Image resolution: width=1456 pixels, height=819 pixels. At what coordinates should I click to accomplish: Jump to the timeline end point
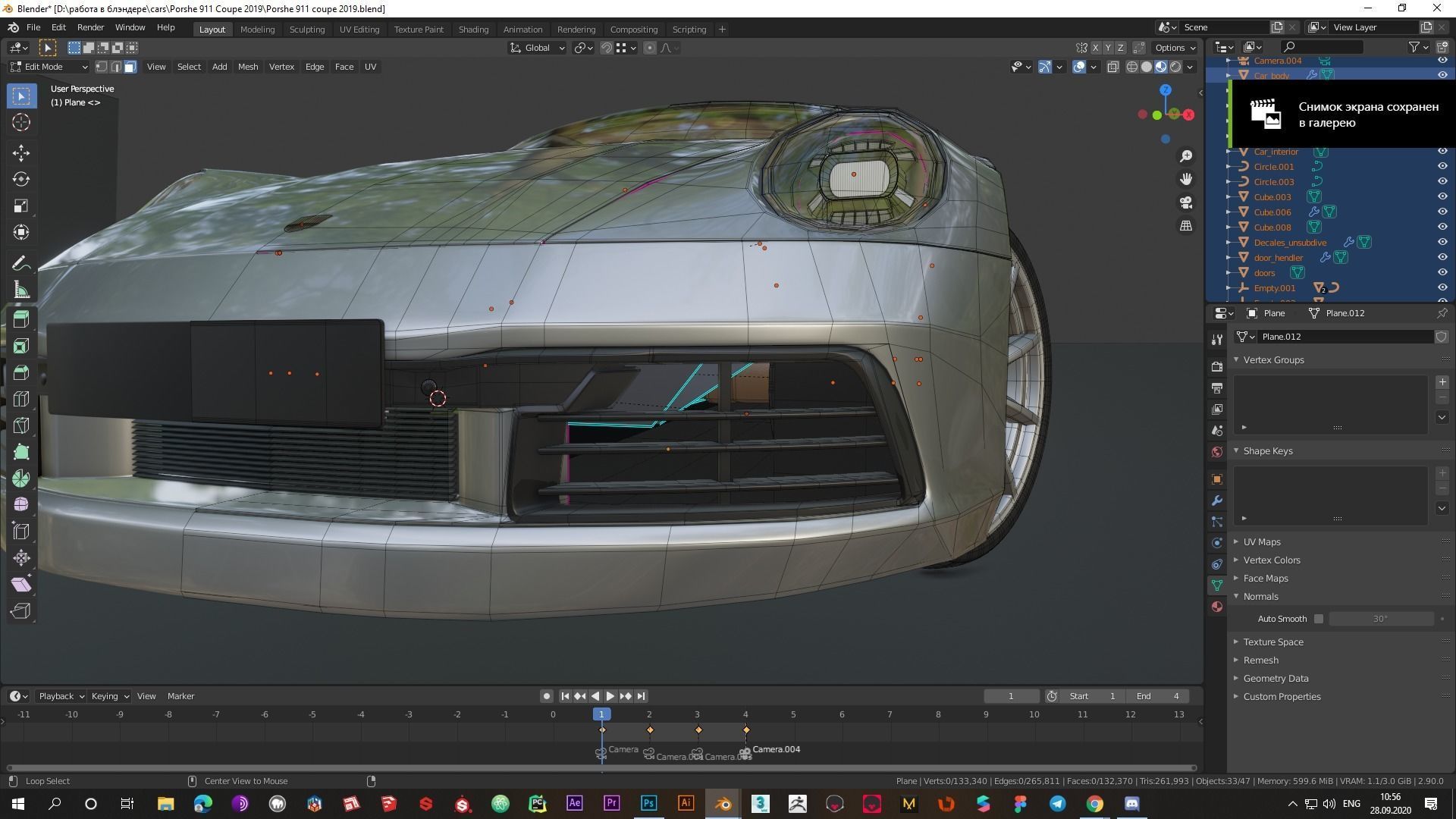click(x=641, y=696)
